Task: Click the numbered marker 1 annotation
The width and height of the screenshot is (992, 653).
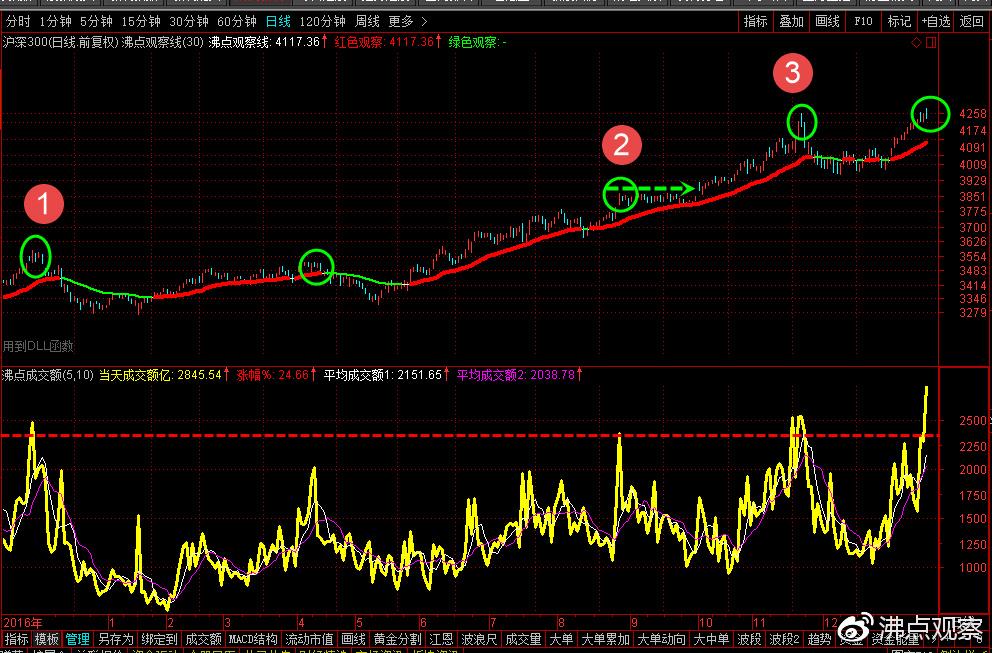Action: pos(44,205)
